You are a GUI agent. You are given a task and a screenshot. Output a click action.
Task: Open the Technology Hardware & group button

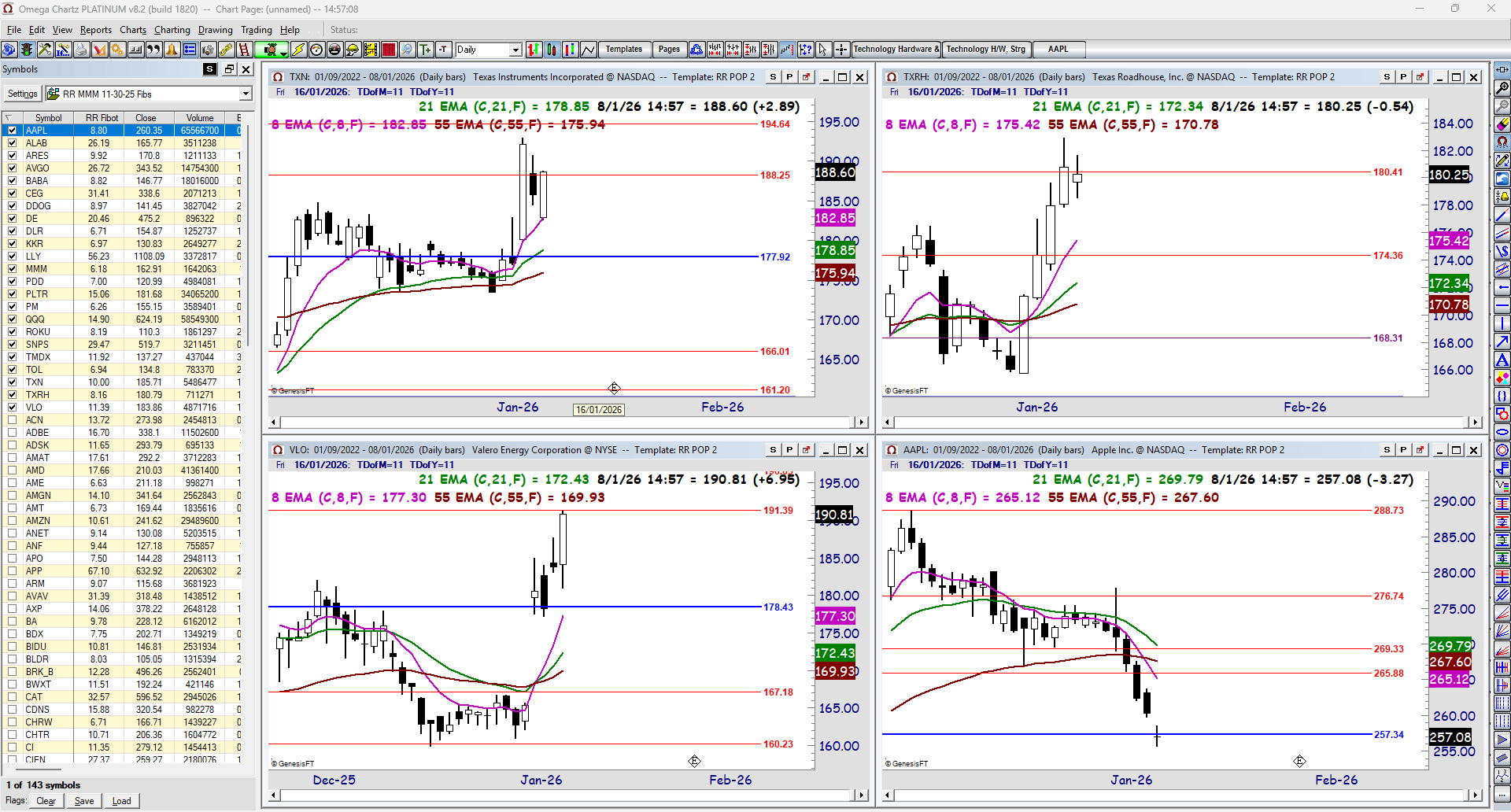pyautogui.click(x=896, y=50)
